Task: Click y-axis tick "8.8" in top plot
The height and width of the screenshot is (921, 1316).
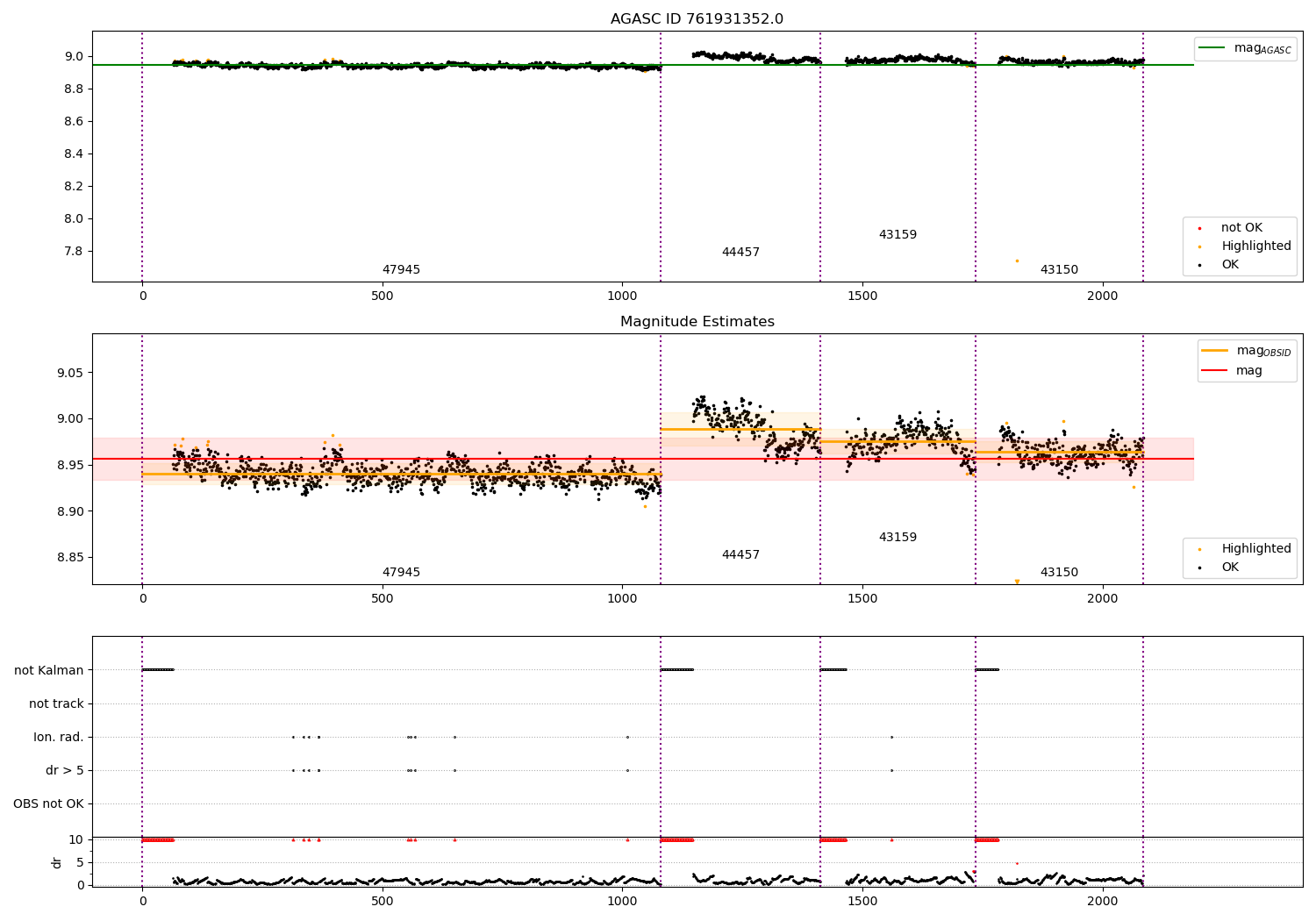Action: tap(73, 89)
